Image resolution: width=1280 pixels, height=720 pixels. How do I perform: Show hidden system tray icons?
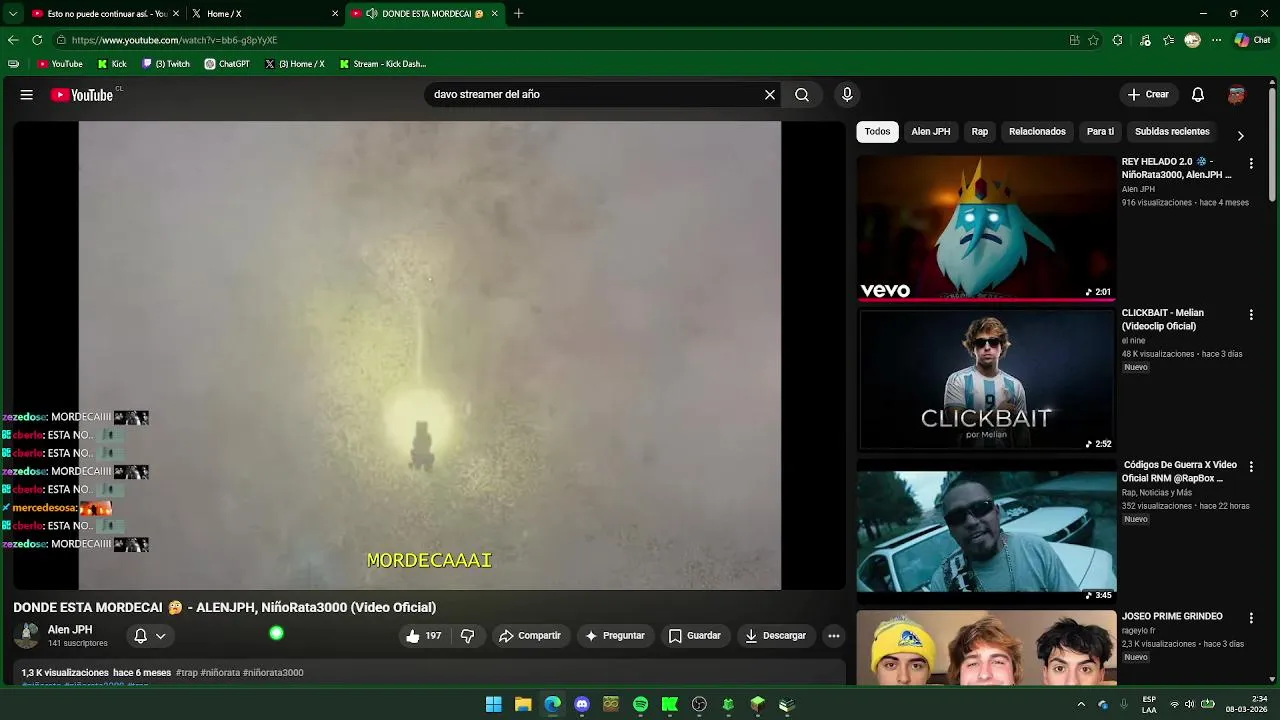[x=1081, y=704]
